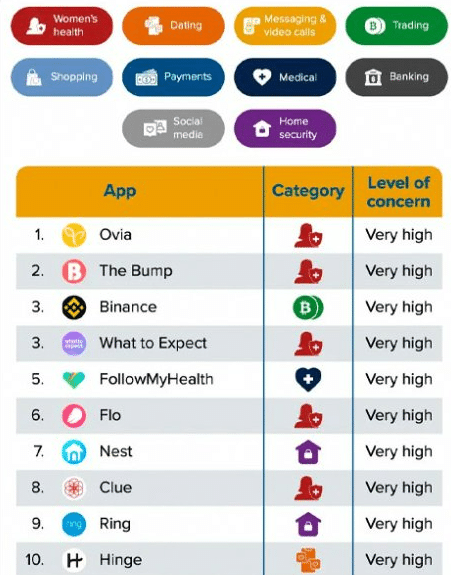Click the Ring blue app icon
This screenshot has height=575, width=451.
(74, 524)
